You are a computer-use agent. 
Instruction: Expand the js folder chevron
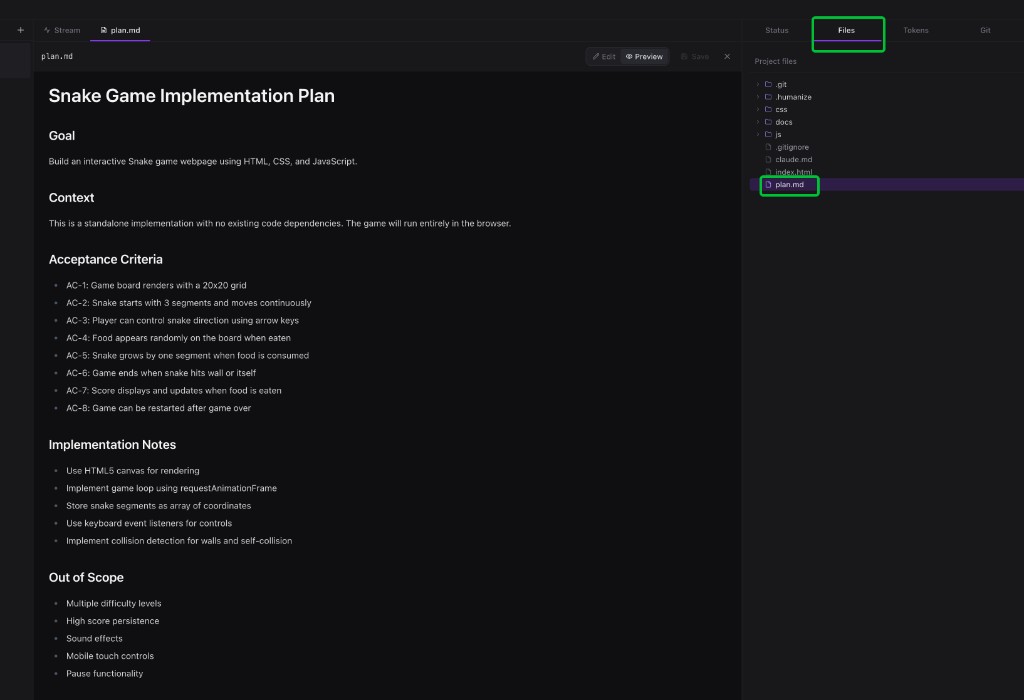758,135
